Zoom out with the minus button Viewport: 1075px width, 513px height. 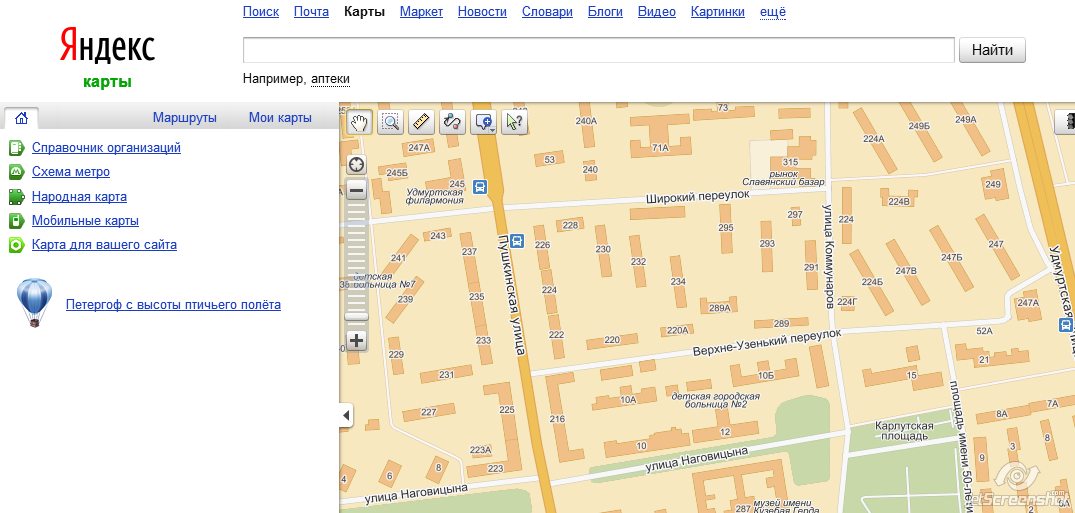(356, 190)
